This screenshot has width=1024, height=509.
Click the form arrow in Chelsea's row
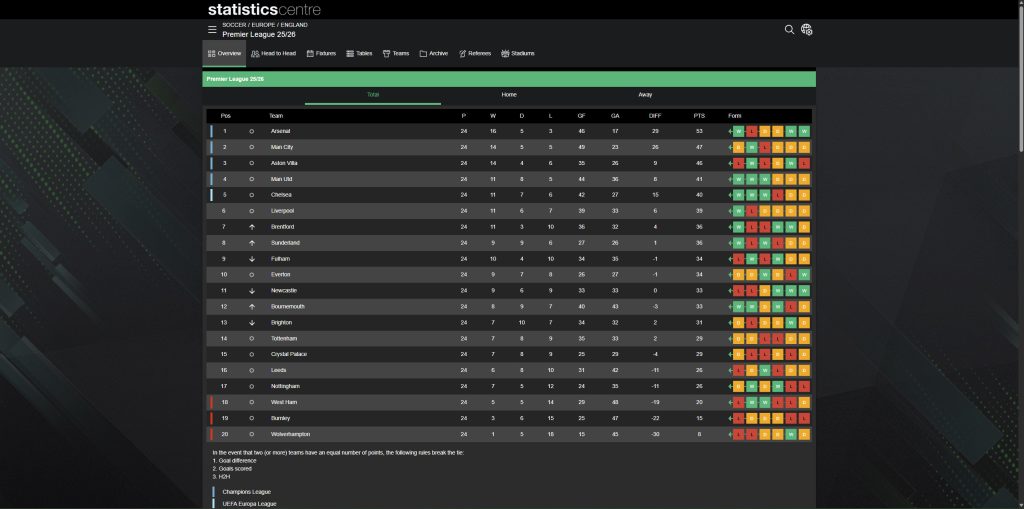[x=730, y=195]
